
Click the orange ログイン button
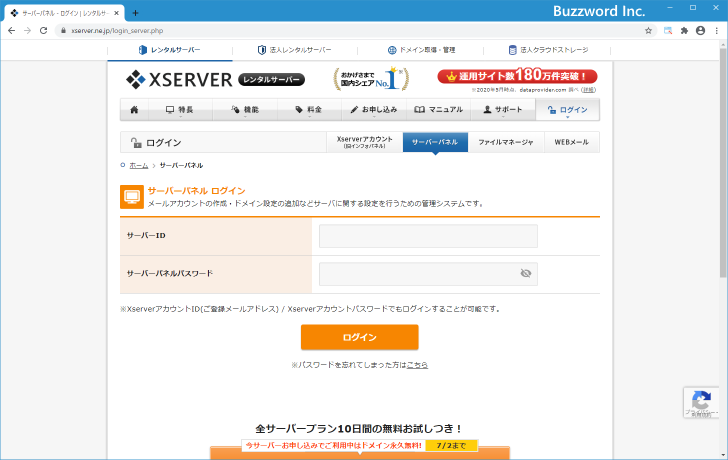pyautogui.click(x=359, y=337)
